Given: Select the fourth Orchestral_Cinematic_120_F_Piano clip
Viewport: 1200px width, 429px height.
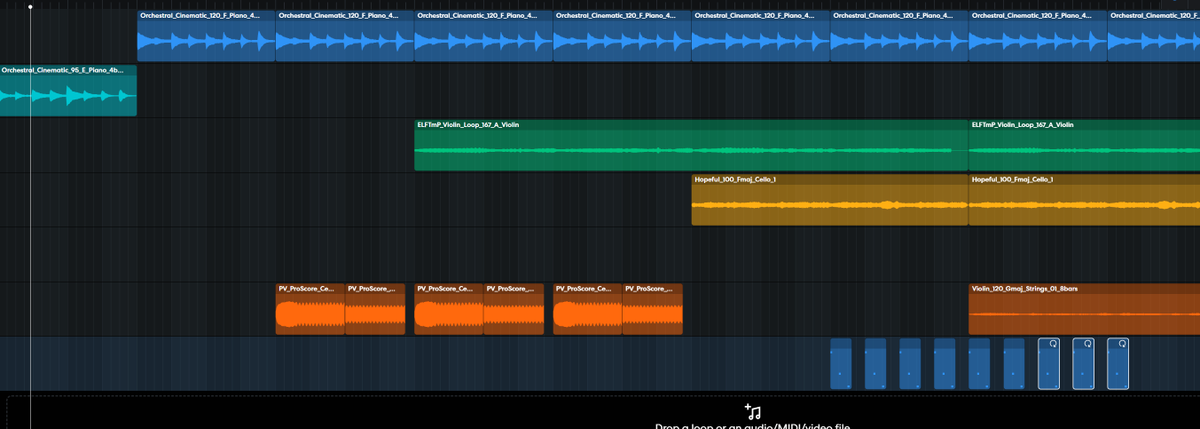Looking at the screenshot, I should point(622,36).
